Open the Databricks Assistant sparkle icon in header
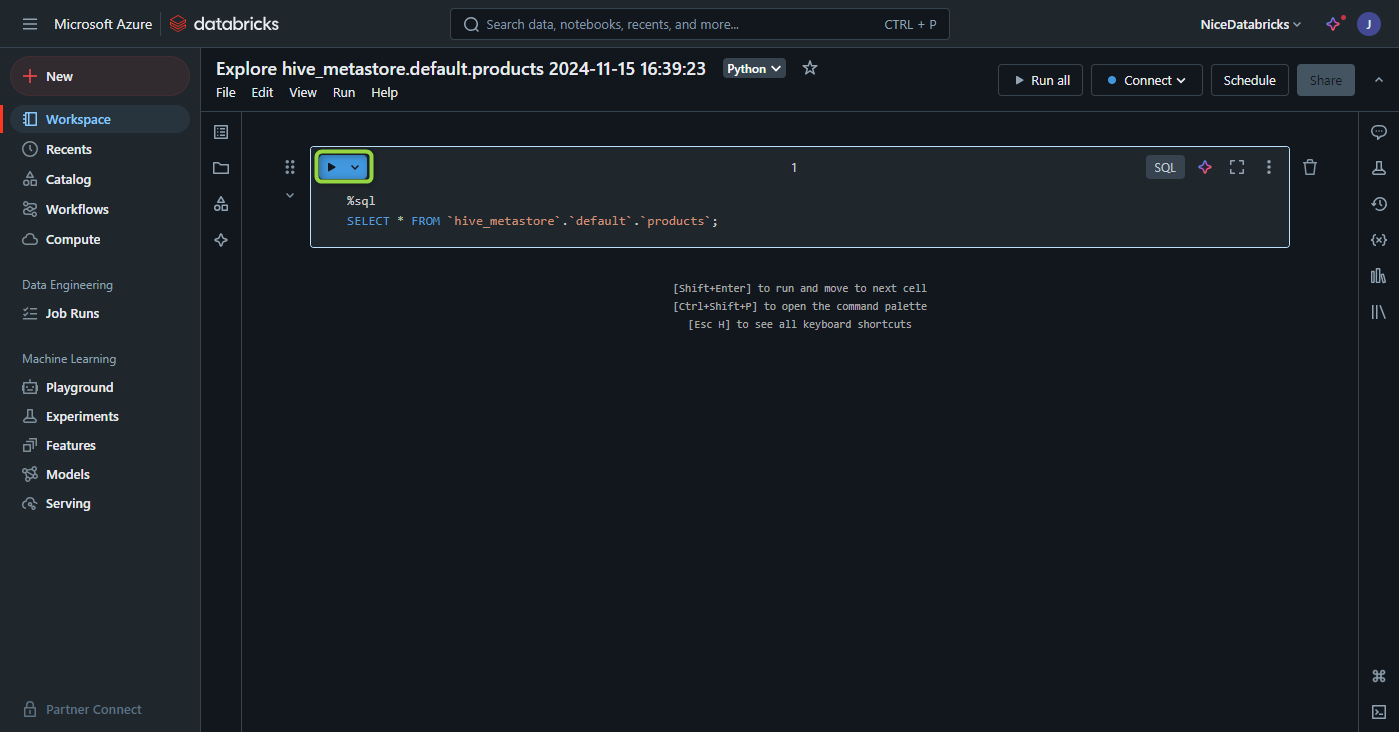The width and height of the screenshot is (1399, 732). pos(1334,24)
